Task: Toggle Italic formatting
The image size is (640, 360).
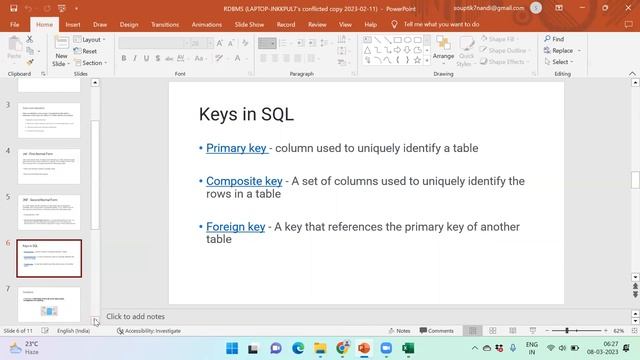Action: tap(135, 58)
